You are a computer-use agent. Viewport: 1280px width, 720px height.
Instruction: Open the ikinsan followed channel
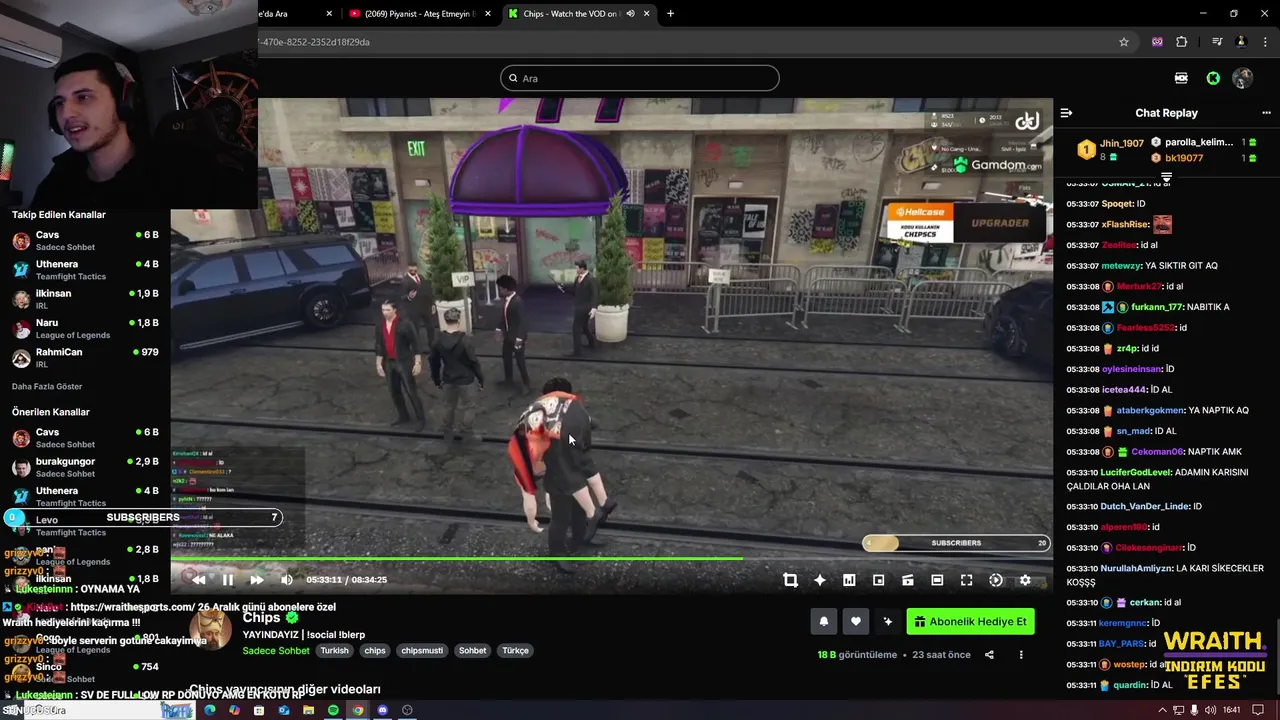tap(85, 299)
